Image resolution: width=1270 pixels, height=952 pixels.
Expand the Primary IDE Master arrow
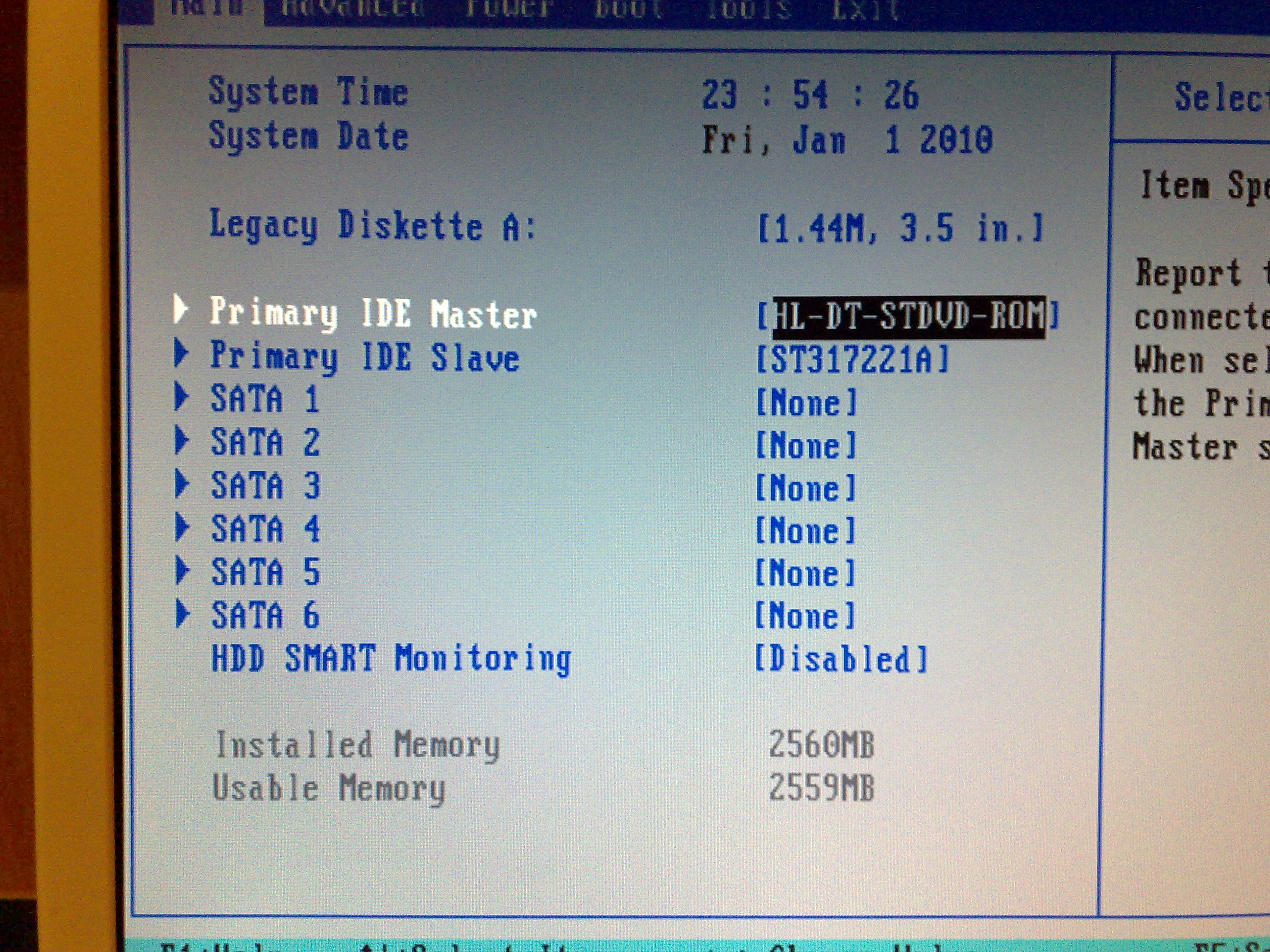pos(181,309)
